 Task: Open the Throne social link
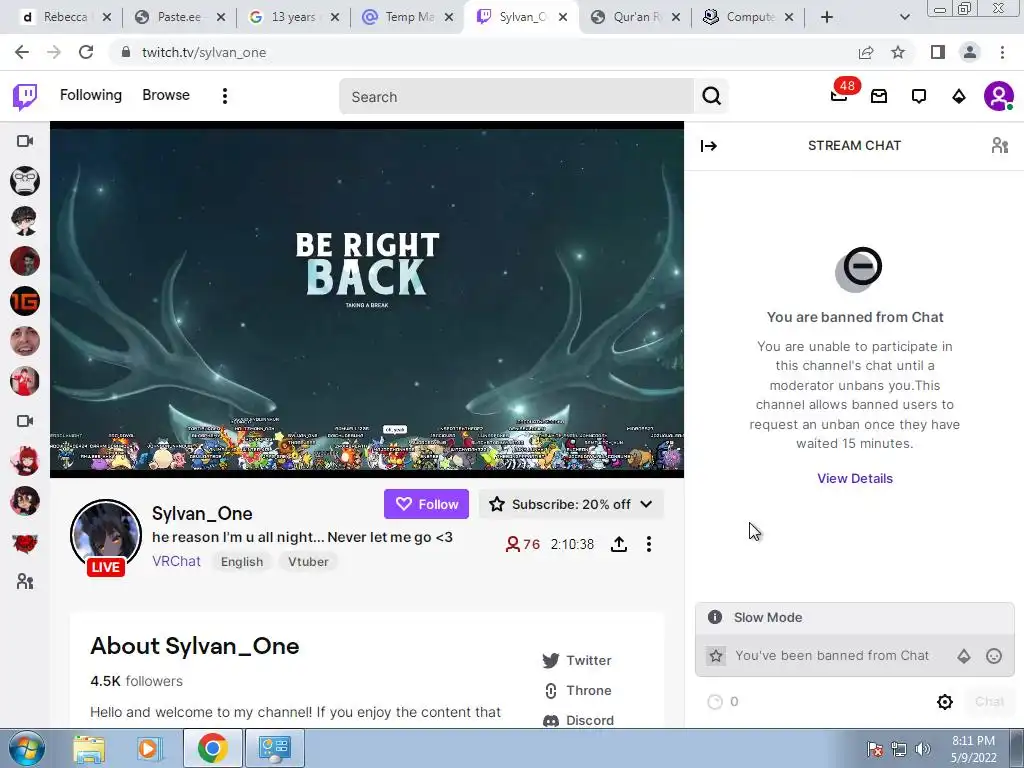pyautogui.click(x=577, y=690)
